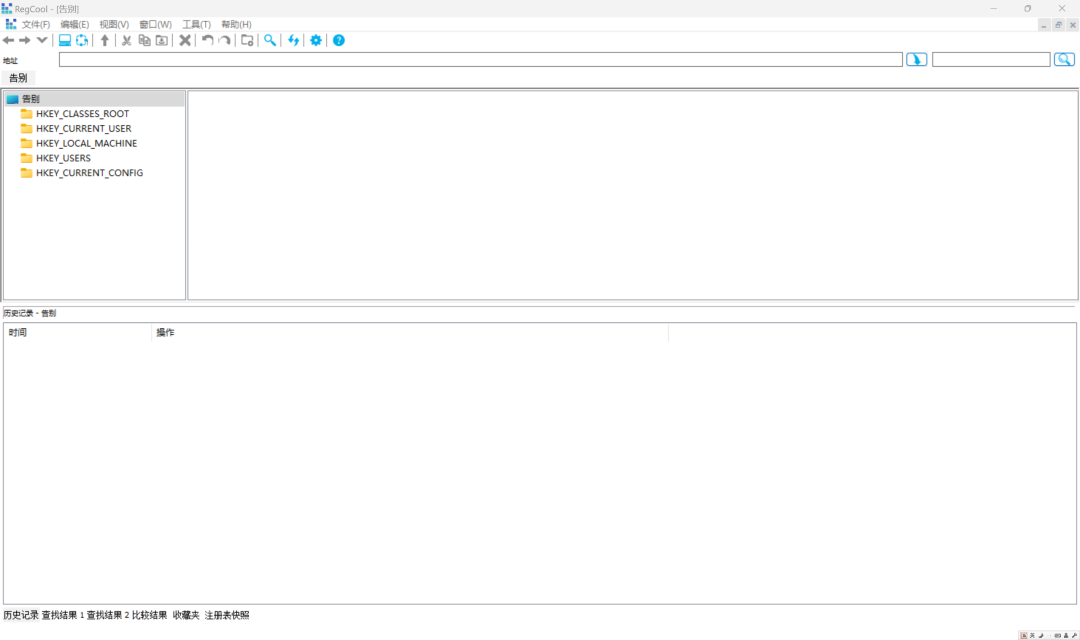Screen dimensions: 1080x640
Task: Minimize the inner 告别 child window
Action: pos(1044,25)
